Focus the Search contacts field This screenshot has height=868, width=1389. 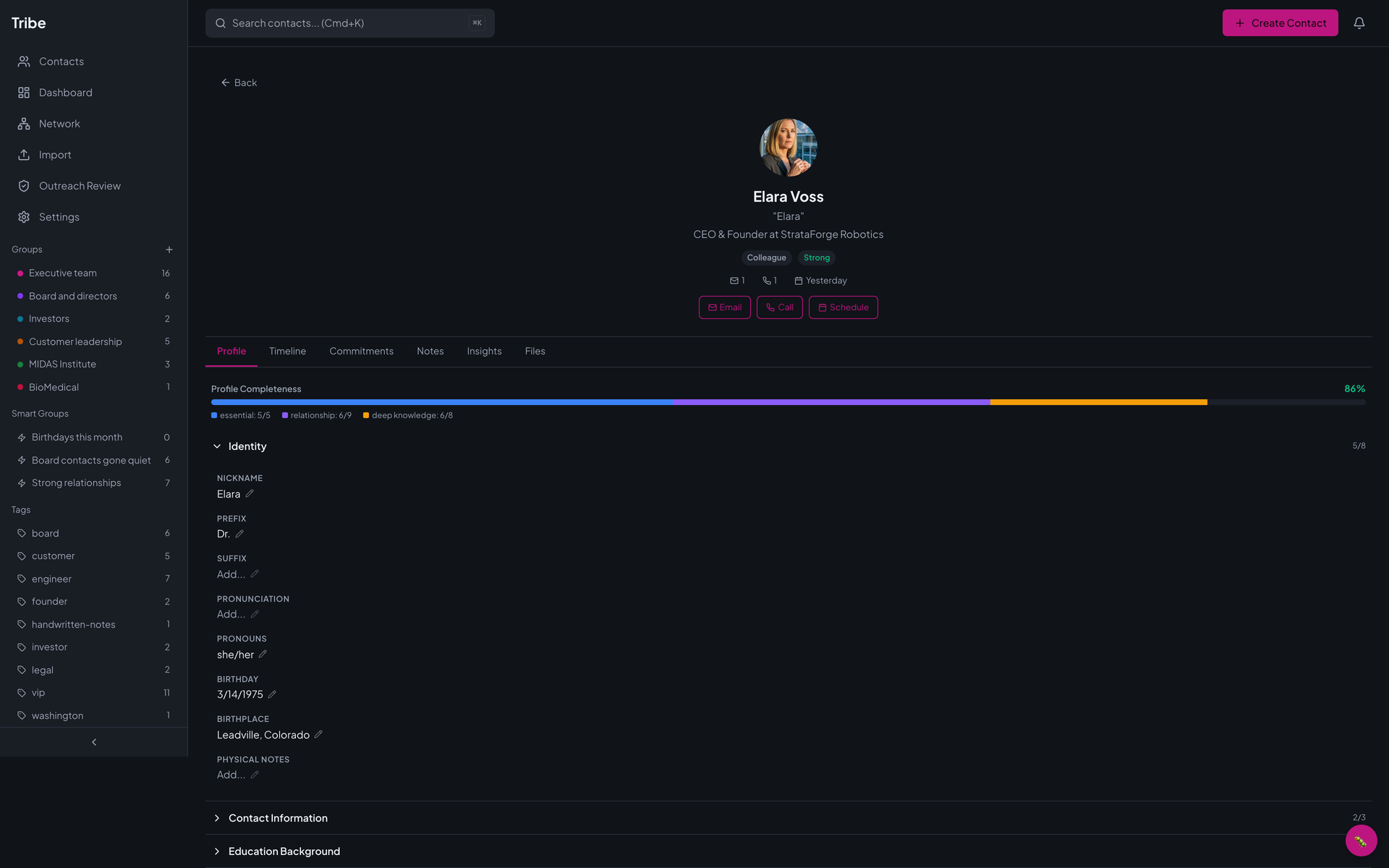click(350, 23)
